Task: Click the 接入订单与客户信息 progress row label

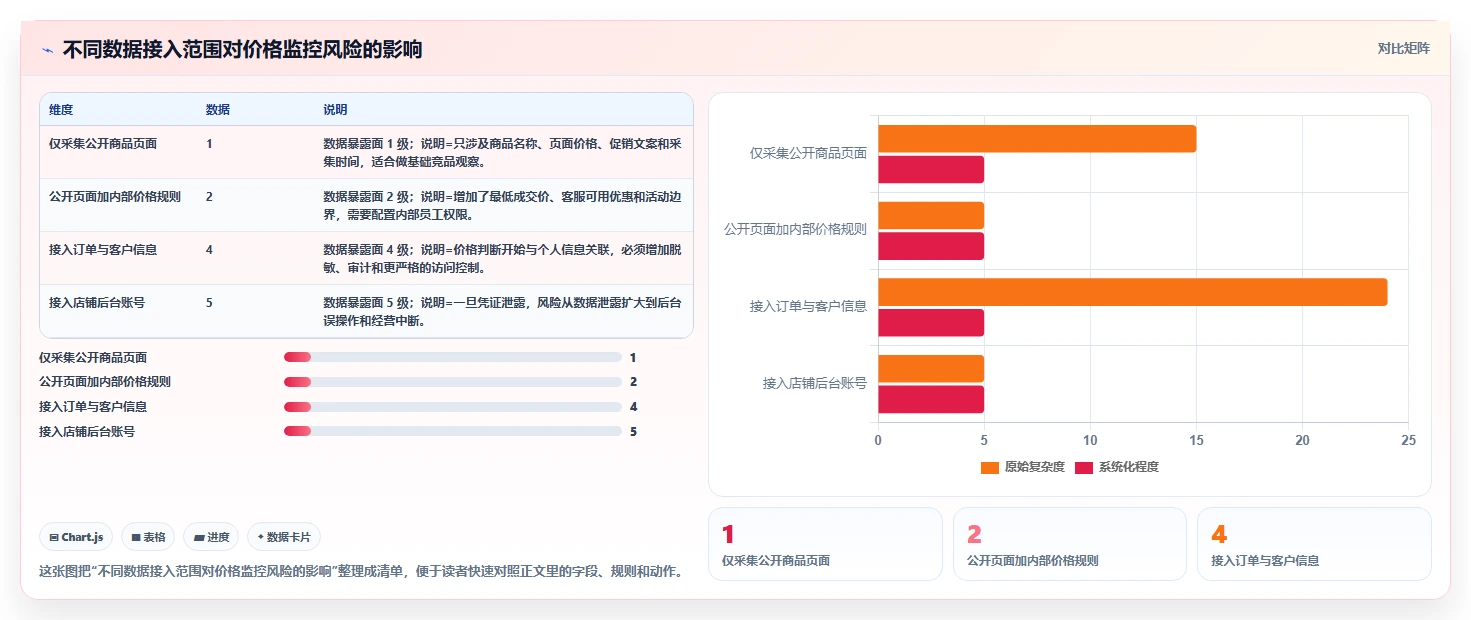Action: pyautogui.click(x=93, y=407)
